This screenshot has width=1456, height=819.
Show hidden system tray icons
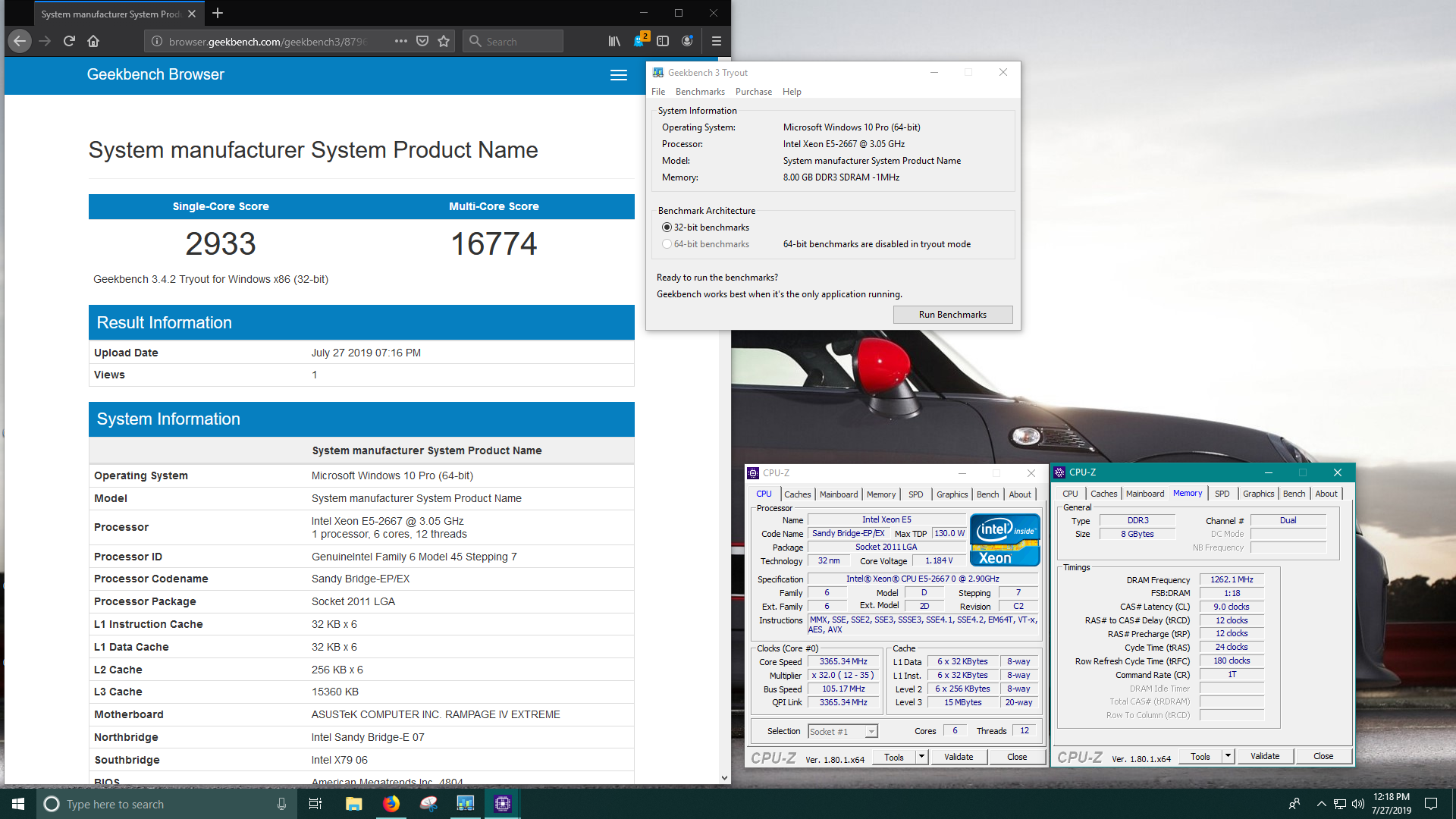tap(1321, 804)
